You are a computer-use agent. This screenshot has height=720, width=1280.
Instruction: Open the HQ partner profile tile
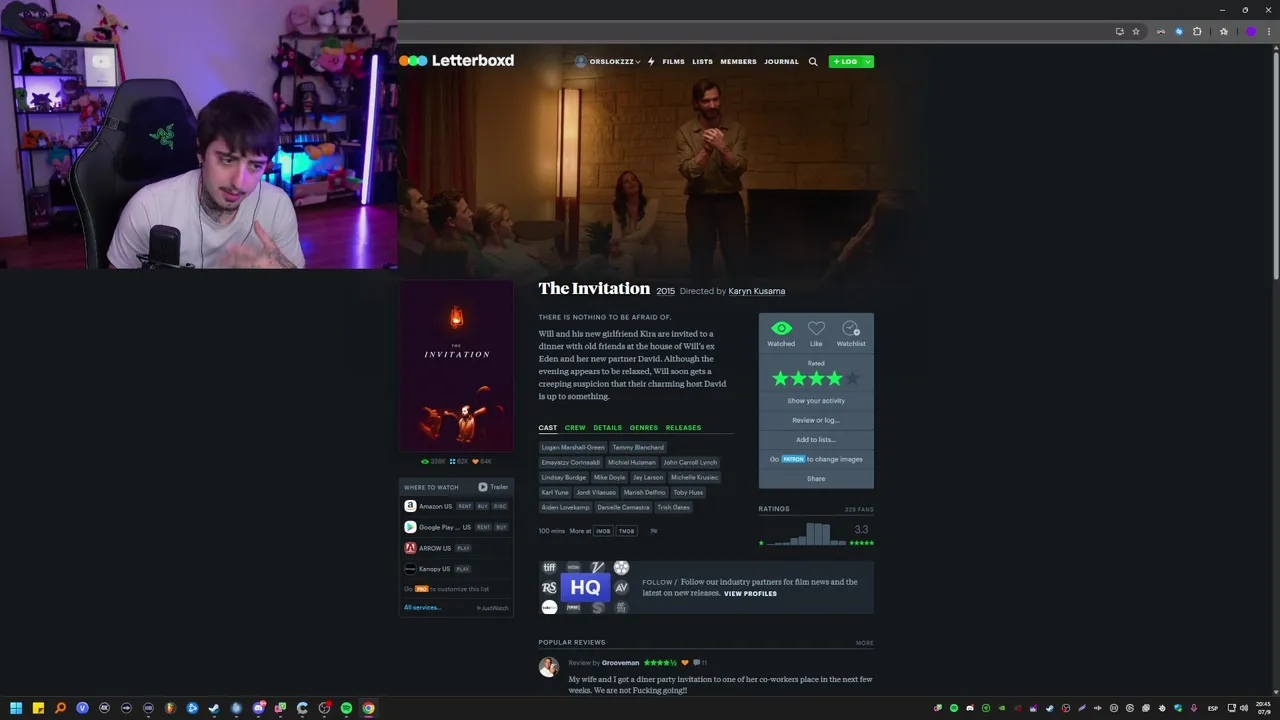pos(585,588)
